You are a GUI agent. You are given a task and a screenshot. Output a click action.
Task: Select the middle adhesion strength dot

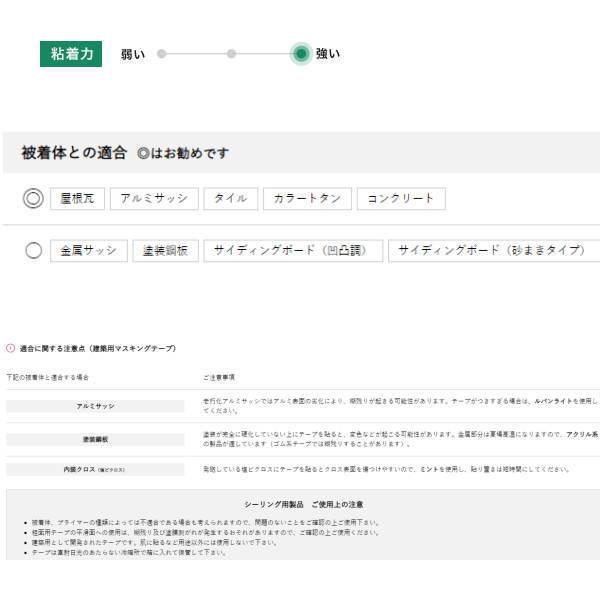coord(231,54)
